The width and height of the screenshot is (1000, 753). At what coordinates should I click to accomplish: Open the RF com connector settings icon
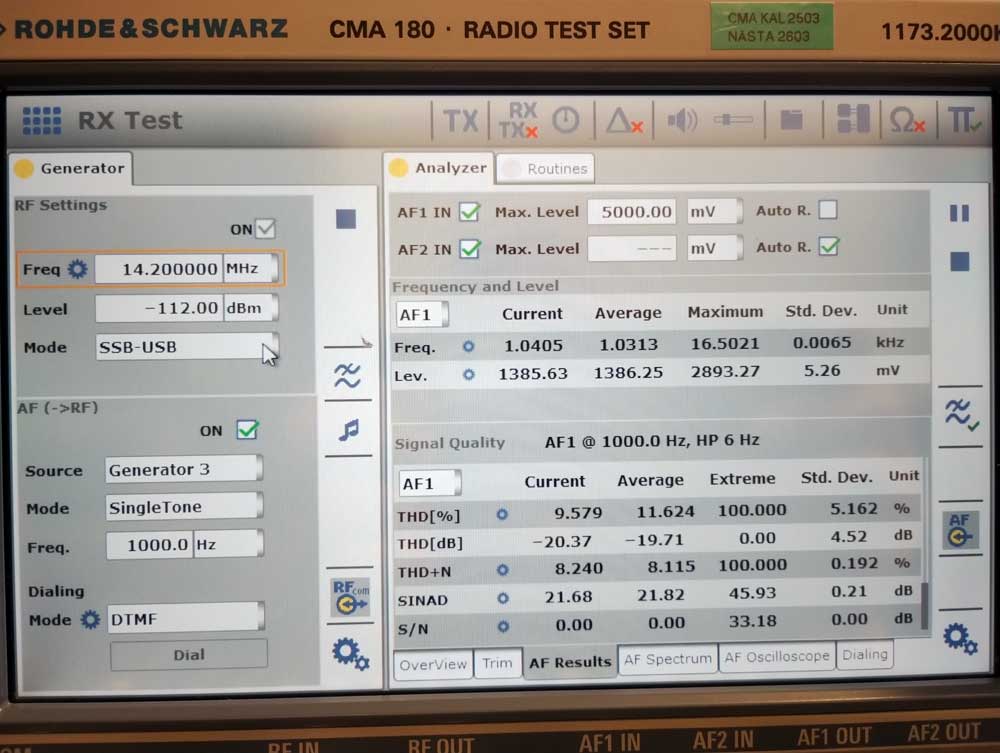(349, 597)
